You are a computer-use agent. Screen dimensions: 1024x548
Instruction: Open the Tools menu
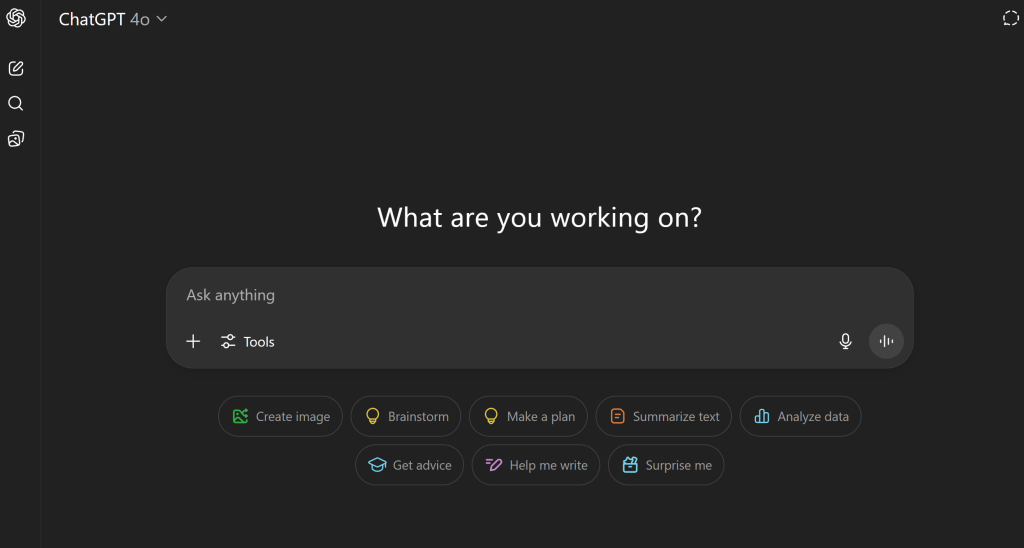(x=248, y=342)
